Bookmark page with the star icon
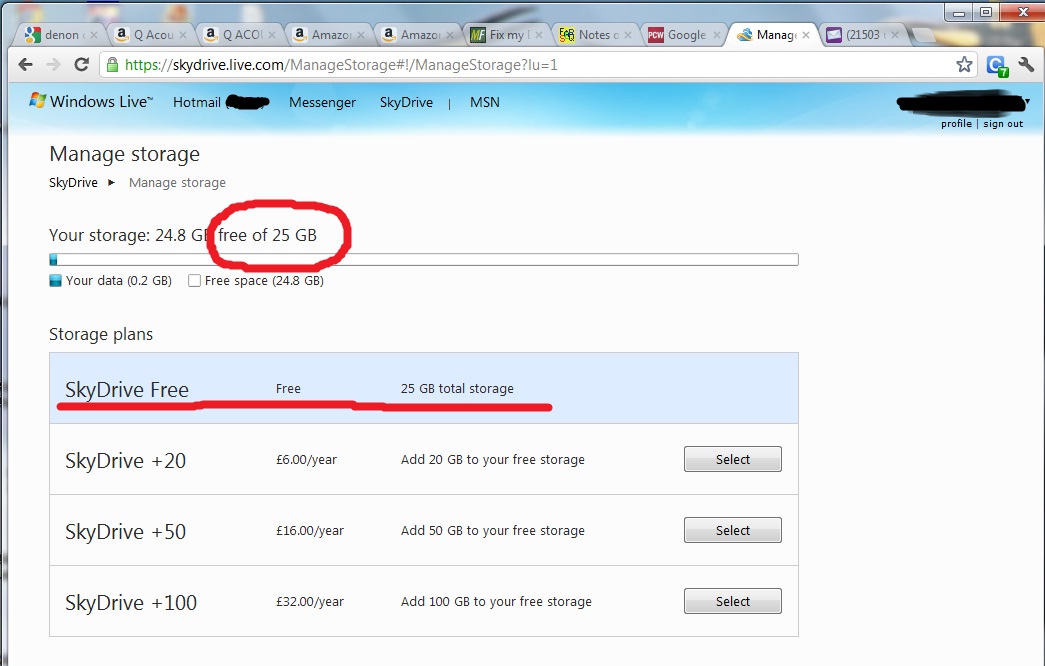The height and width of the screenshot is (666, 1045). coord(964,65)
